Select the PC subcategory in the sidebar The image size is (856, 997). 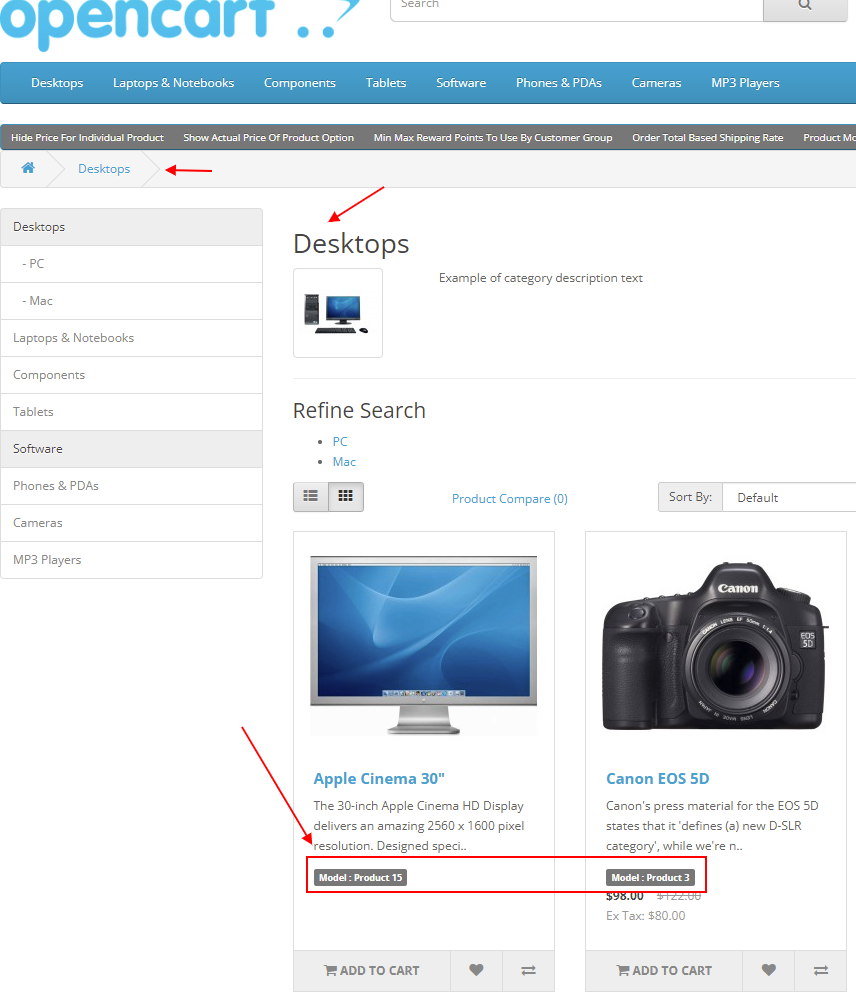[x=36, y=263]
